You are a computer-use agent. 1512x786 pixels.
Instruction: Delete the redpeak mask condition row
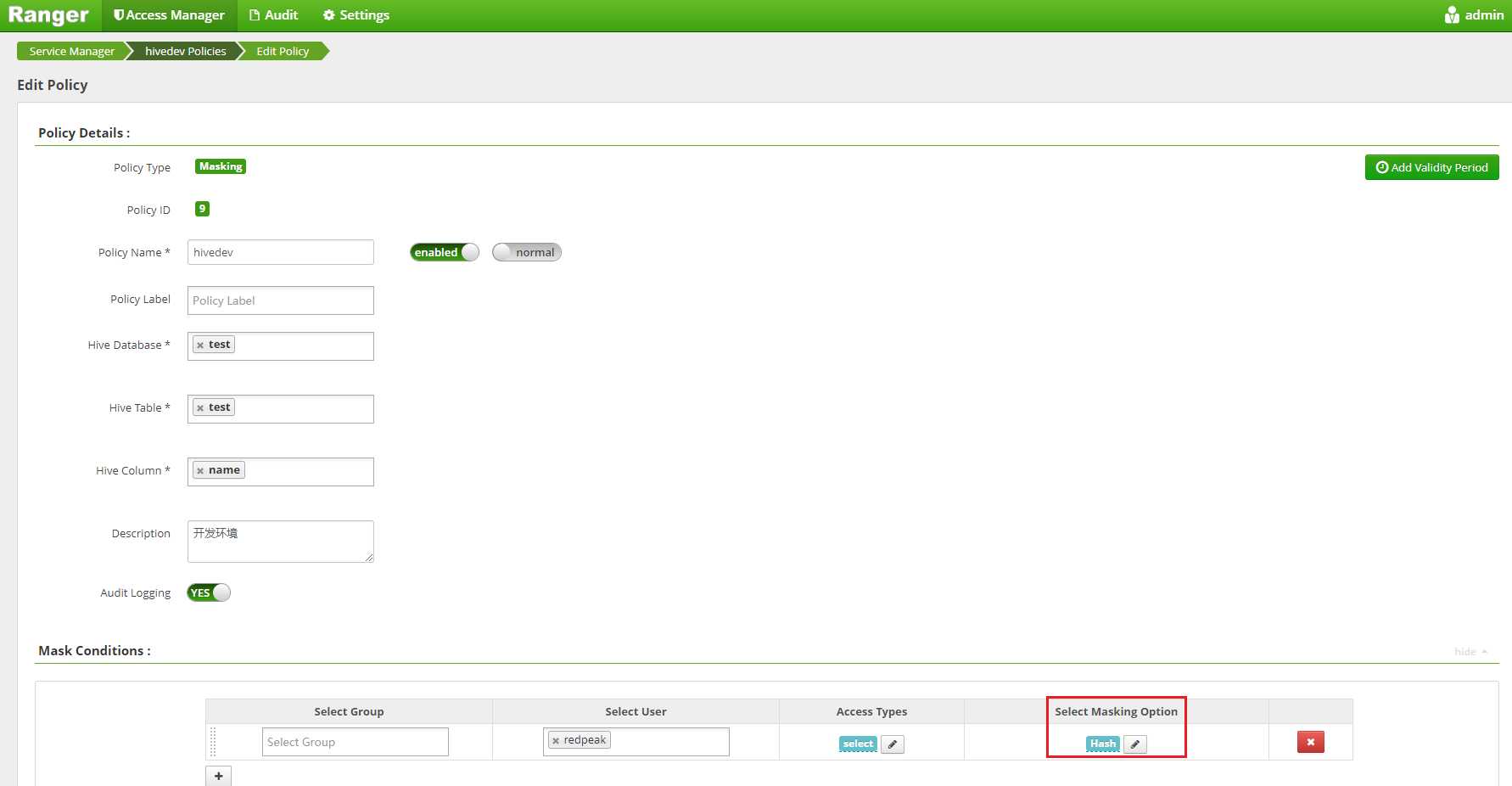[x=1311, y=742]
